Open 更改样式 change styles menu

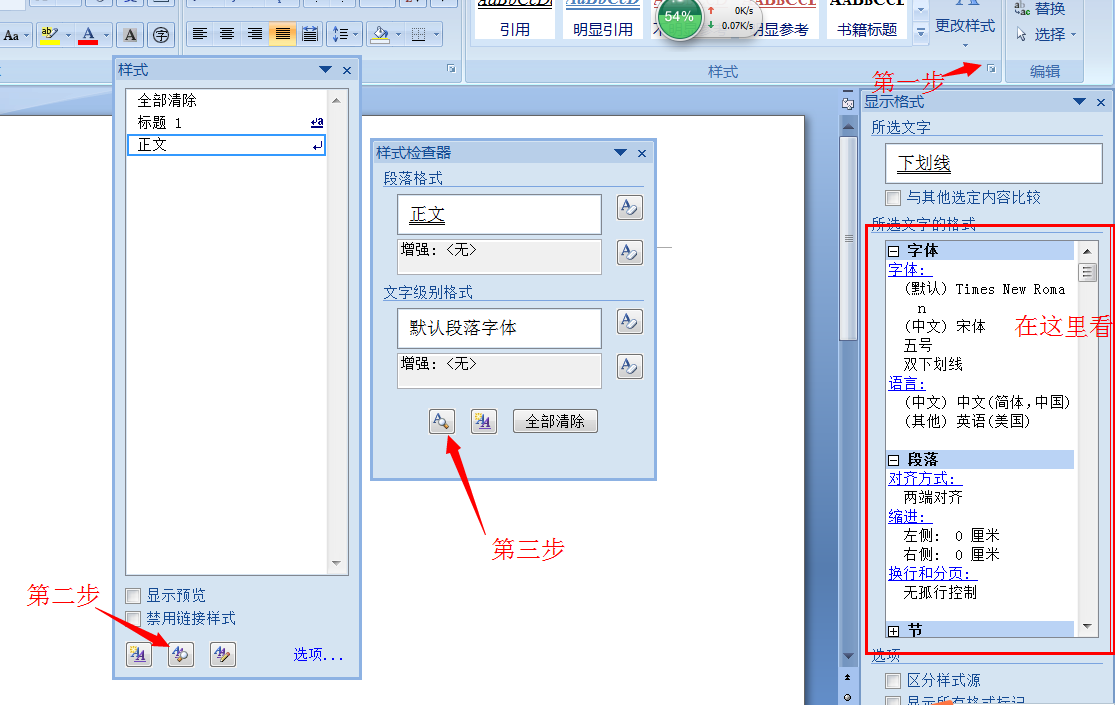[964, 26]
